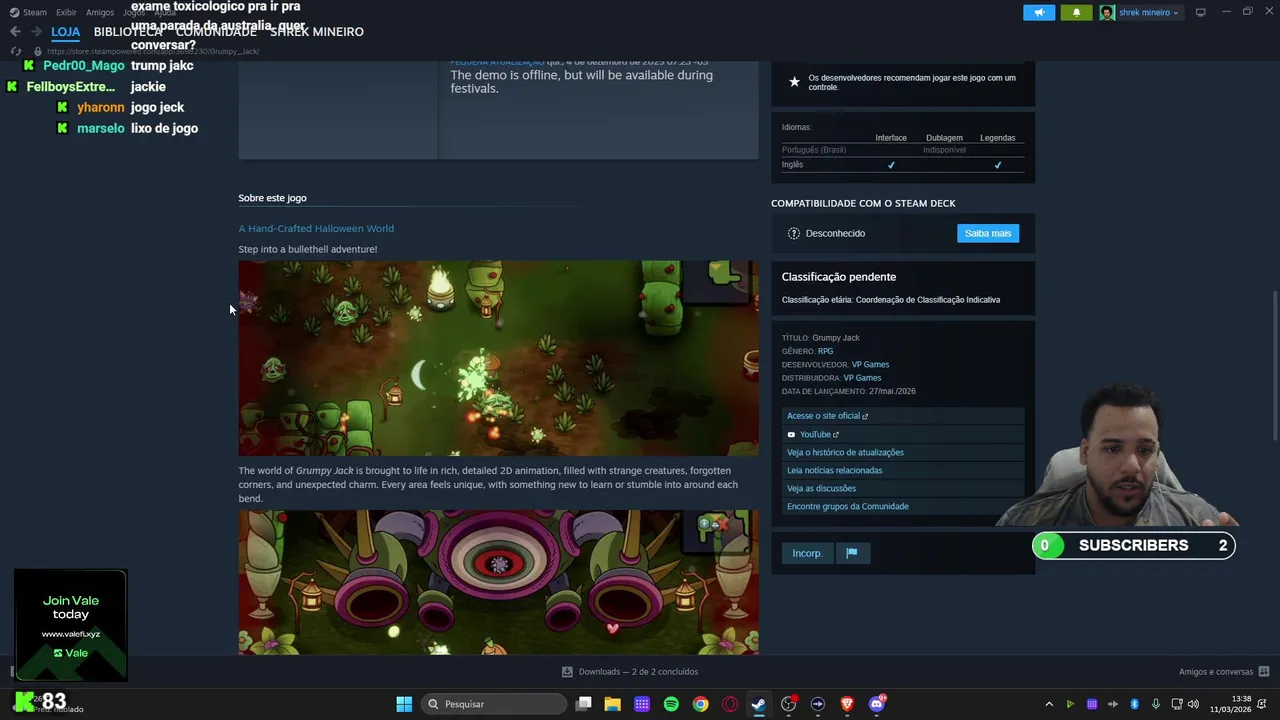Click the volume speaker tray icon
The width and height of the screenshot is (1280, 720).
(x=1193, y=704)
